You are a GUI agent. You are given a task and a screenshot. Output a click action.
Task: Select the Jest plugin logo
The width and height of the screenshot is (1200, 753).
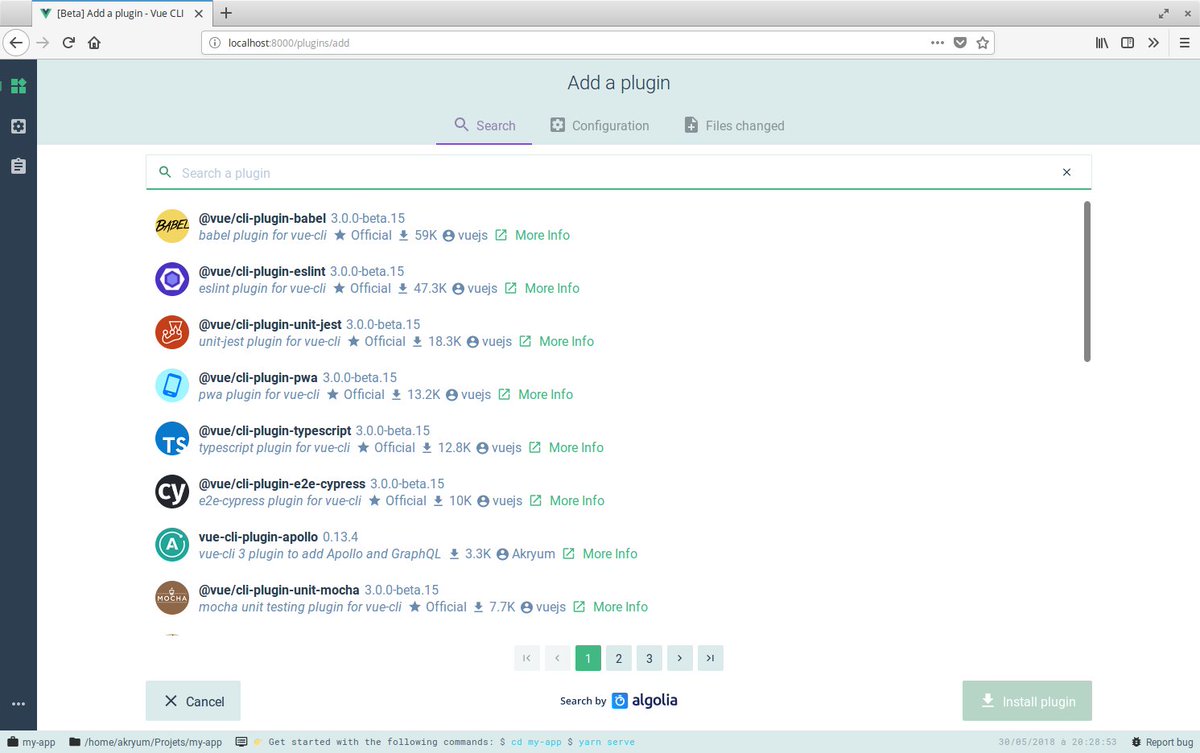tap(172, 332)
